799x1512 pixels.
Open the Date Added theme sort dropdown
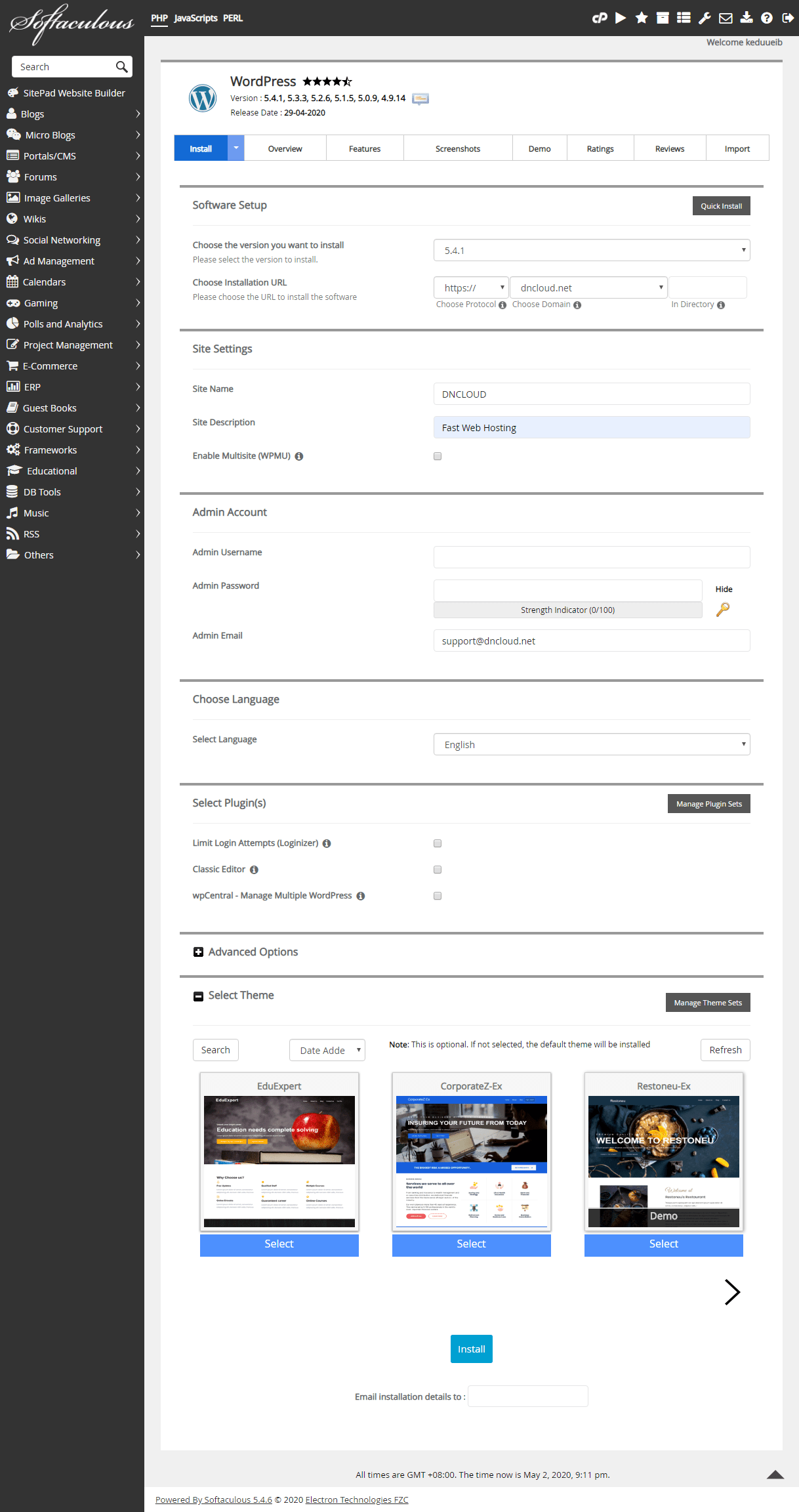(x=327, y=1050)
